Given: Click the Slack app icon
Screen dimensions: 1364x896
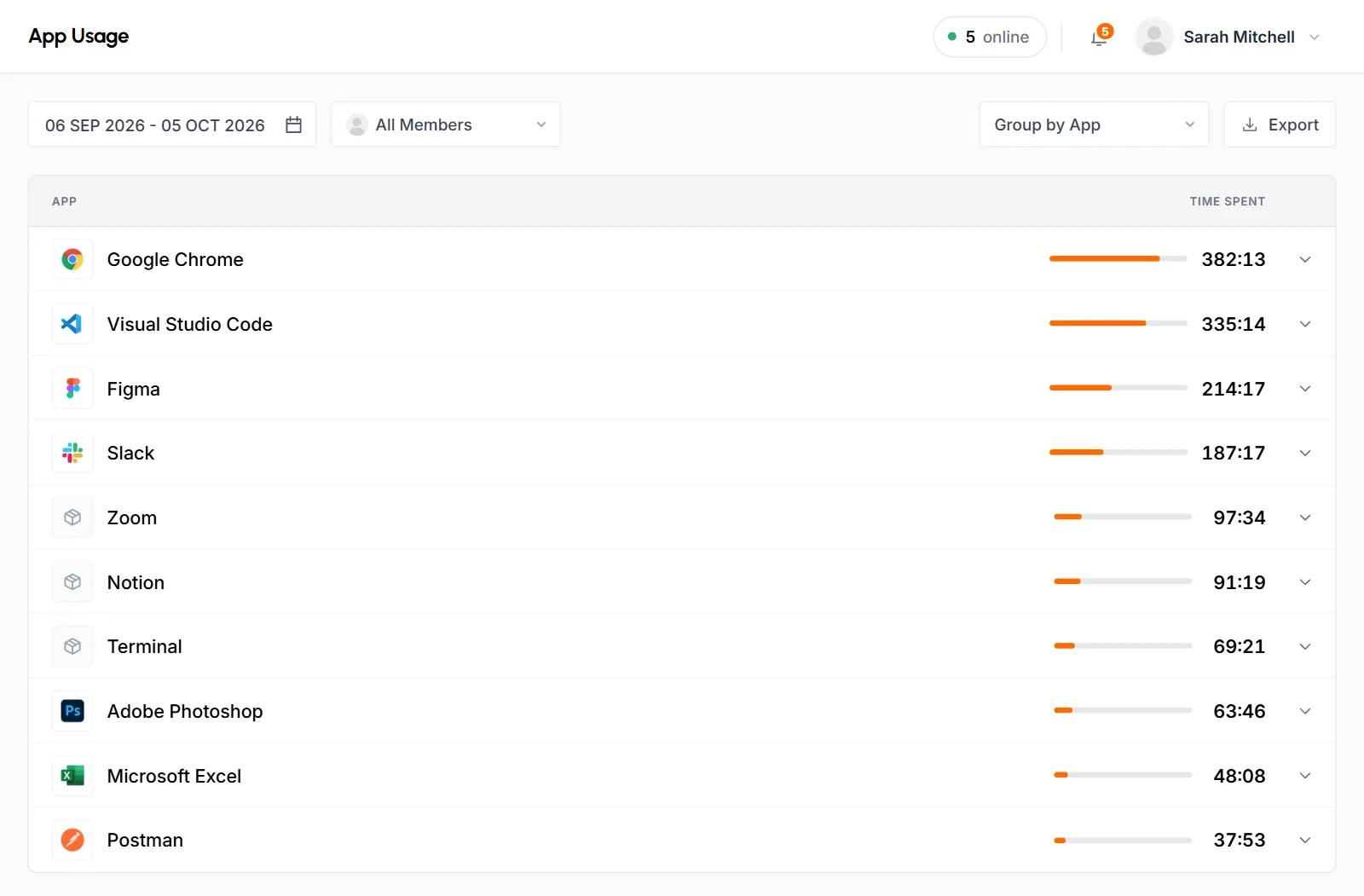Looking at the screenshot, I should (72, 453).
